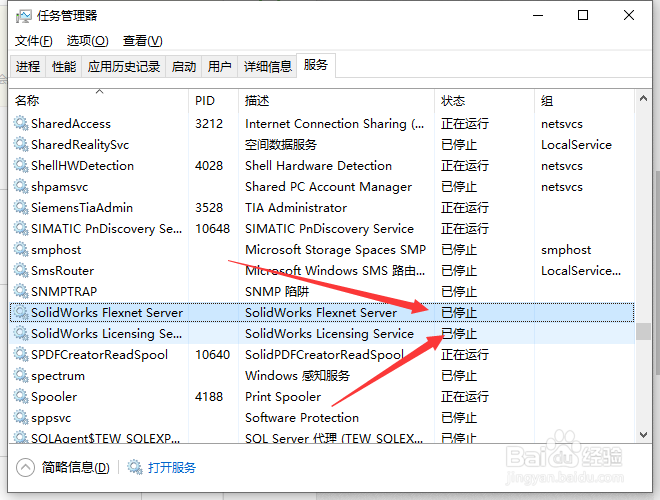Click the gear icon beside SmsRouter
This screenshot has height=500, width=660.
21,270
